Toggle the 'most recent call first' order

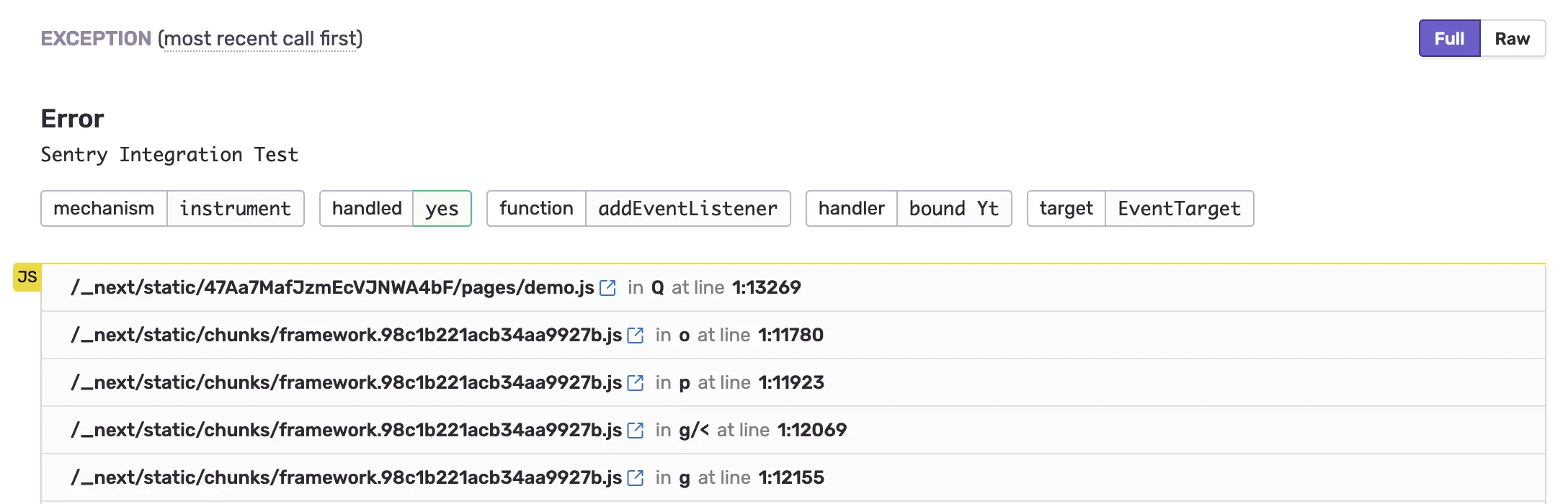[260, 39]
